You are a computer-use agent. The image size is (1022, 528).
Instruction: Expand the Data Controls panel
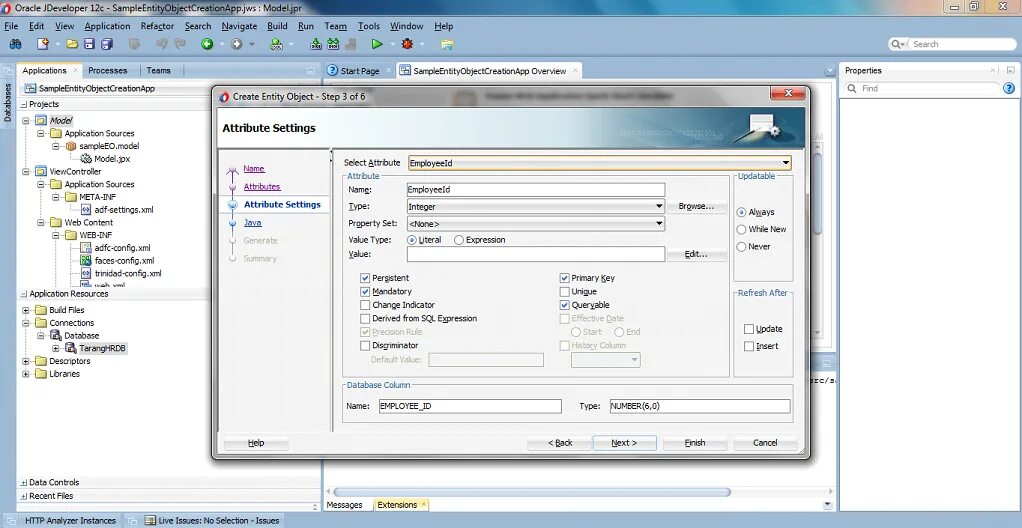24,483
